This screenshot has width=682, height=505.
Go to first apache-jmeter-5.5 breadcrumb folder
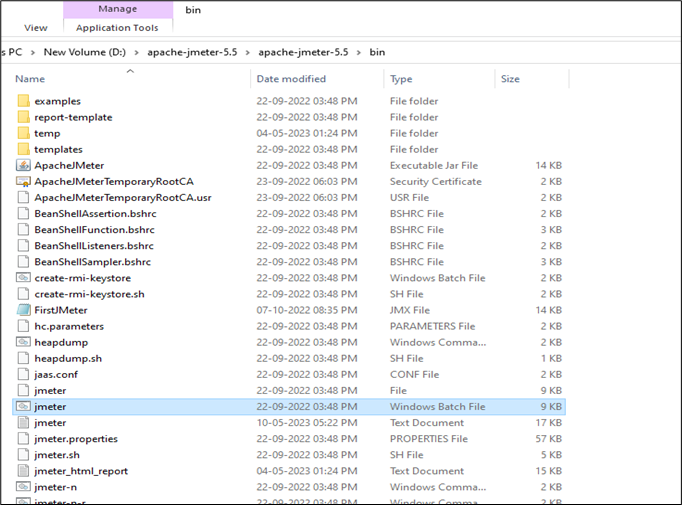click(192, 52)
